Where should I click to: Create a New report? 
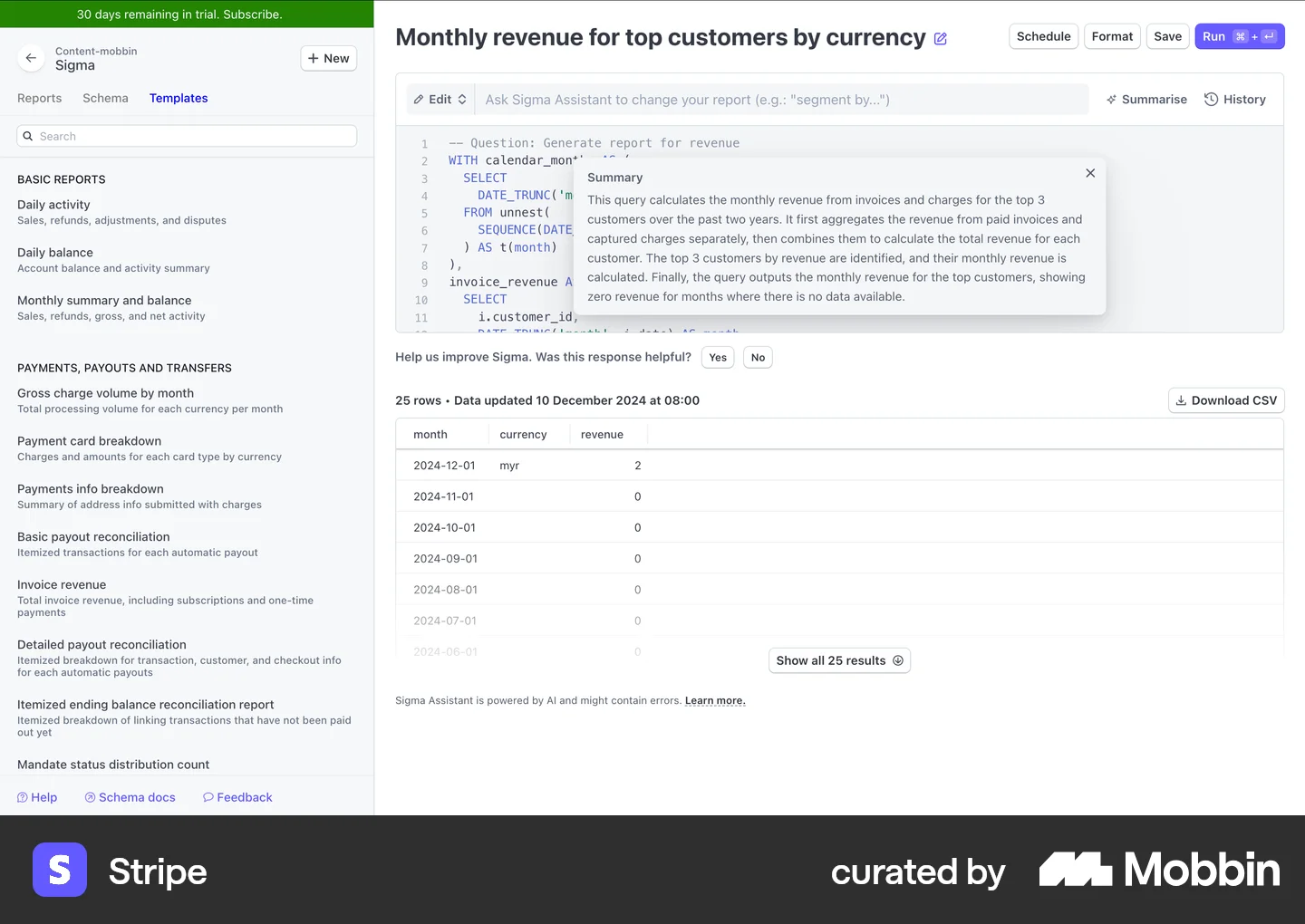click(328, 58)
